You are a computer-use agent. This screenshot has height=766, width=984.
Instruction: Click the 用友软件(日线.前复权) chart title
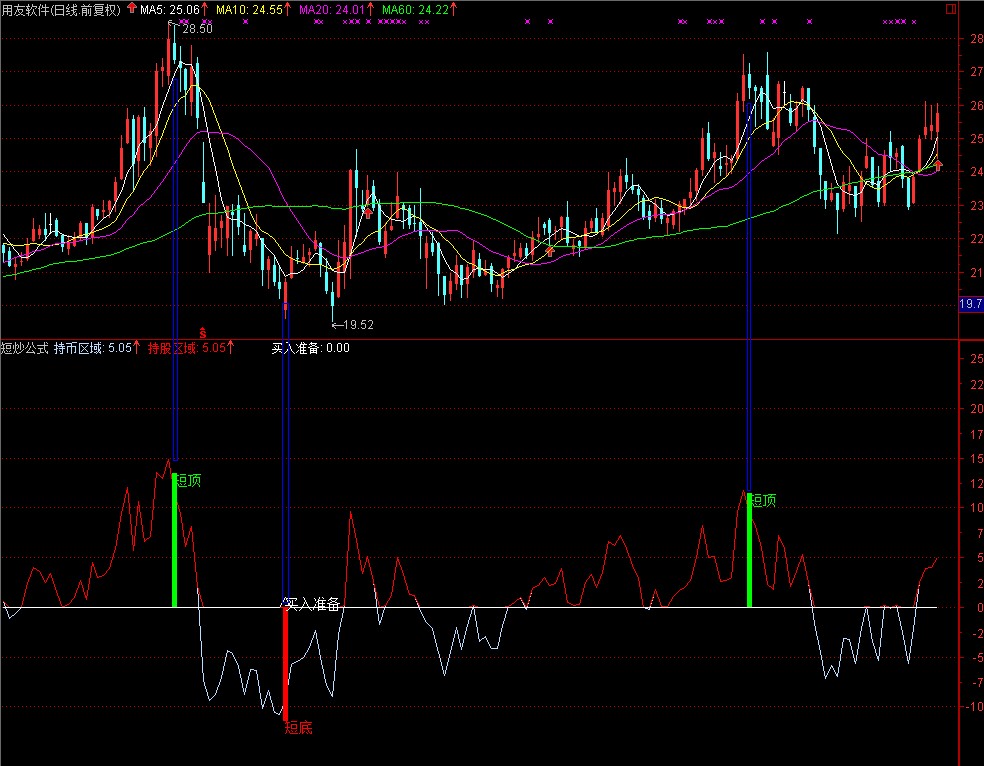[x=61, y=9]
